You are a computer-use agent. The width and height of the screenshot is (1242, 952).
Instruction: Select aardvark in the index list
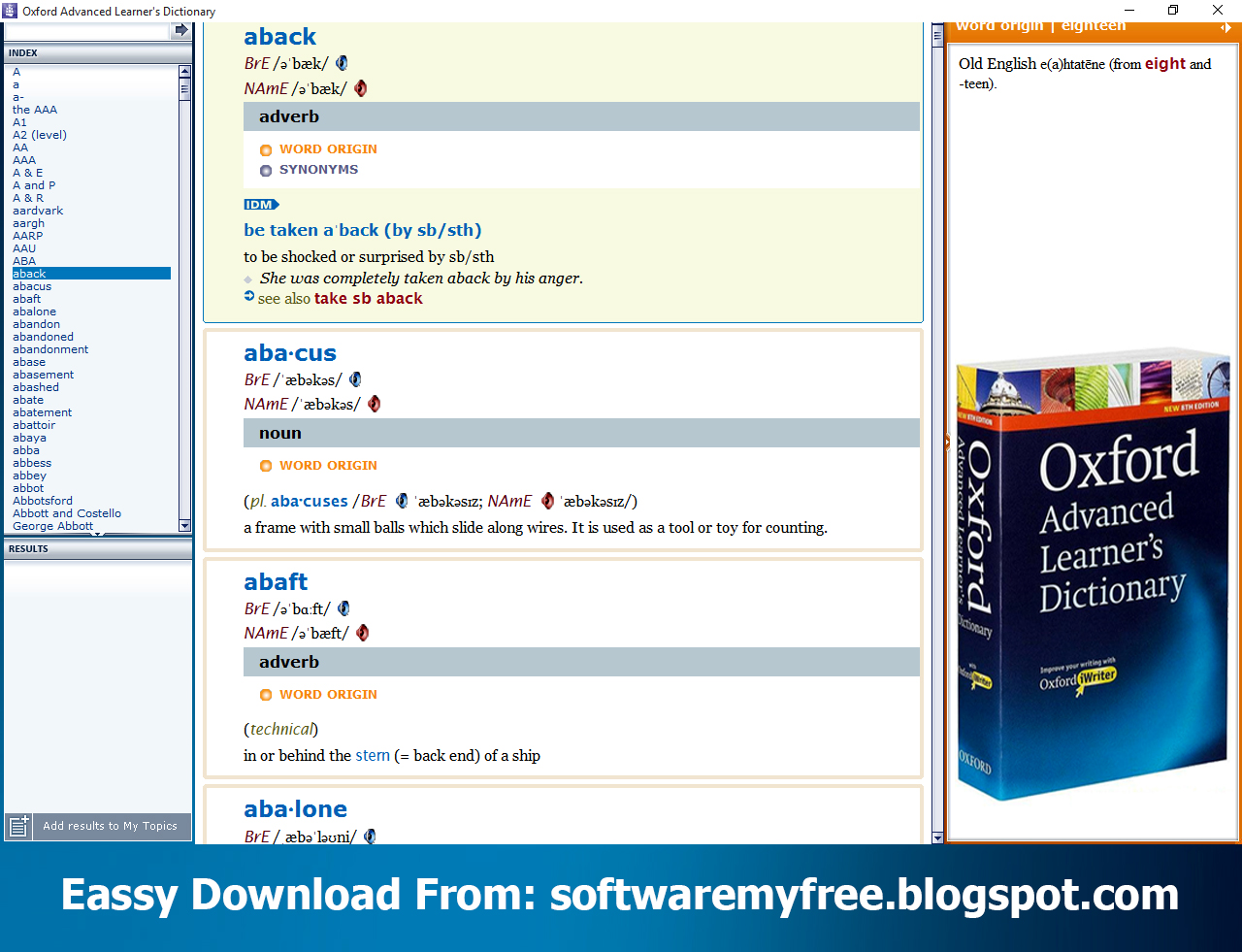tap(38, 210)
